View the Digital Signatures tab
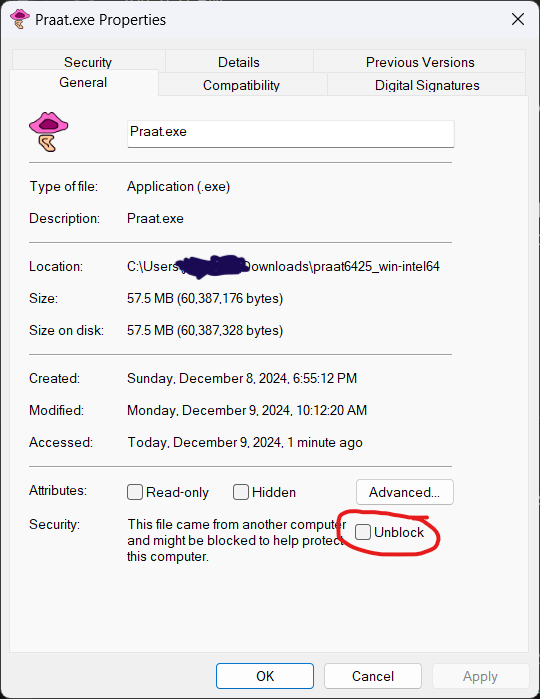Viewport: 540px width, 699px height. [x=427, y=84]
